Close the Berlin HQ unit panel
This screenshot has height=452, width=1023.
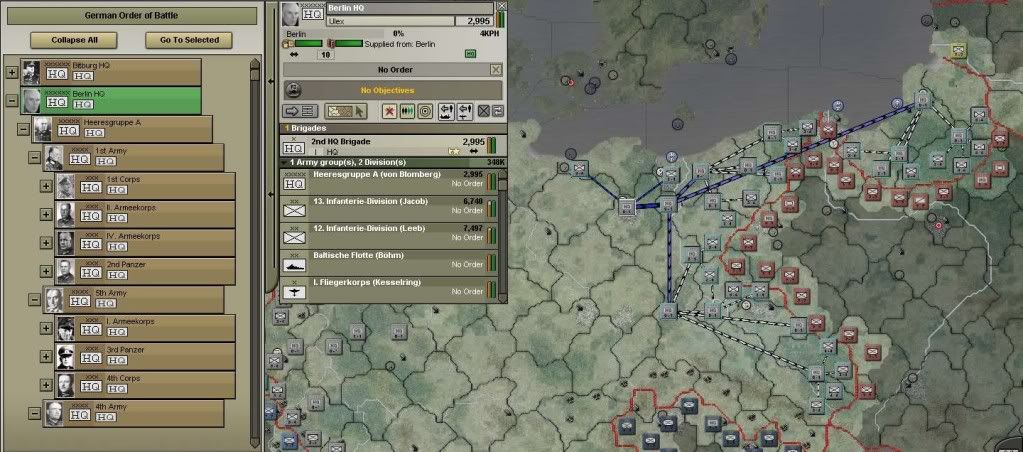(502, 6)
